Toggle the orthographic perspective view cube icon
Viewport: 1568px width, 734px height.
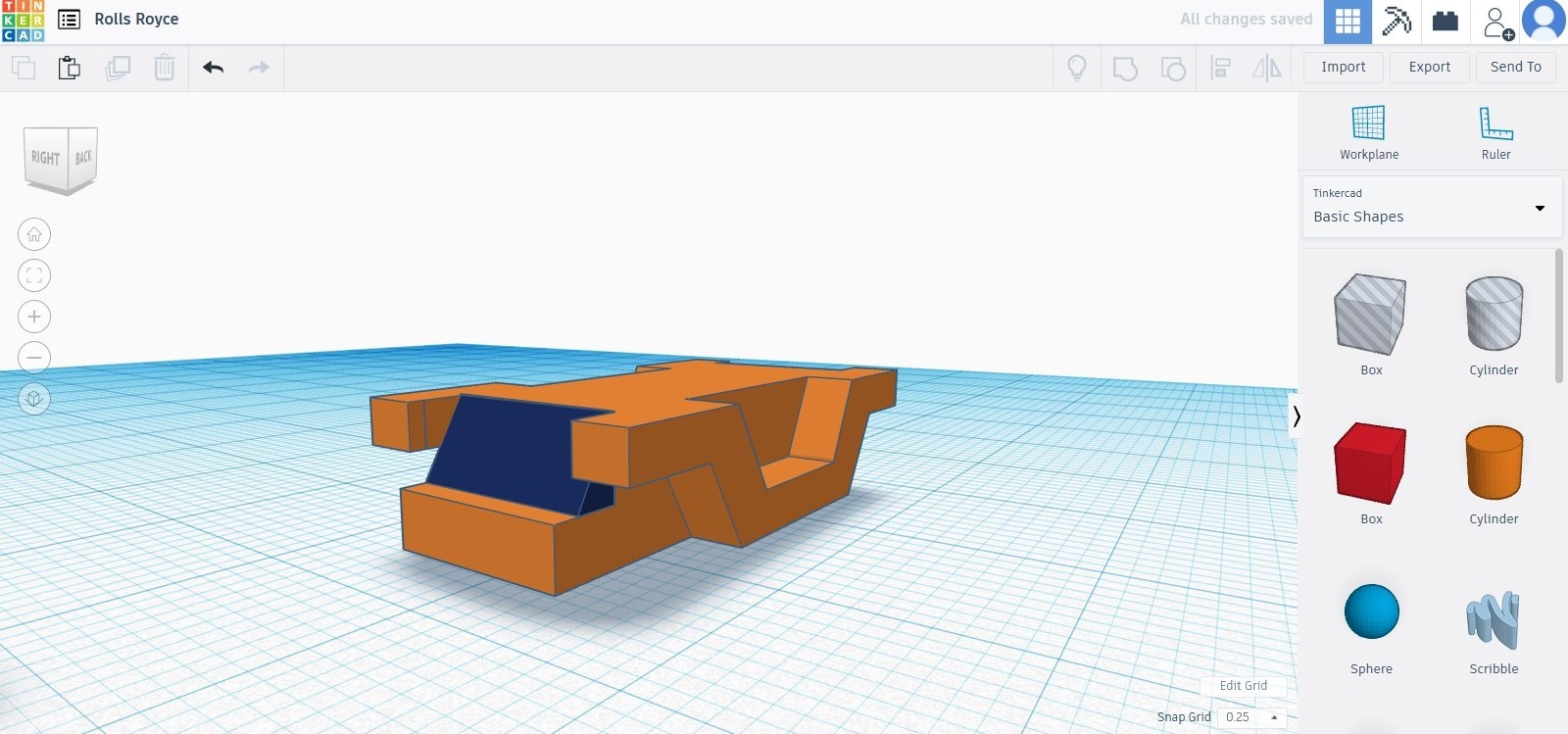click(34, 399)
